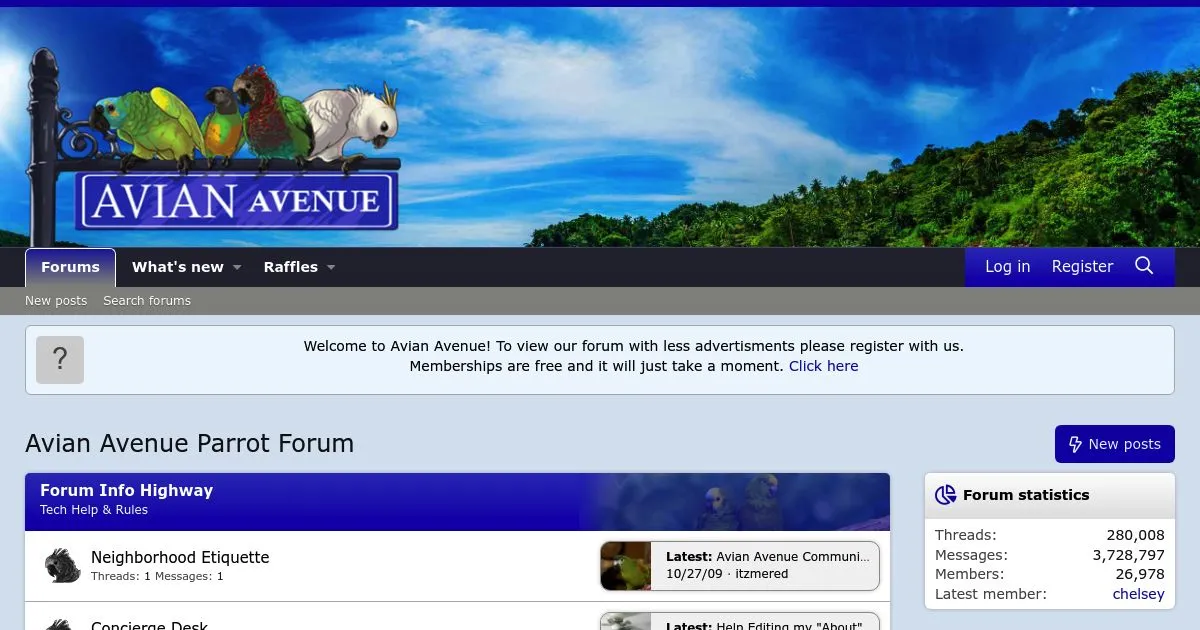This screenshot has height=630, width=1200.
Task: Open latest thread Avian Avenue Communi...
Action: click(x=793, y=557)
